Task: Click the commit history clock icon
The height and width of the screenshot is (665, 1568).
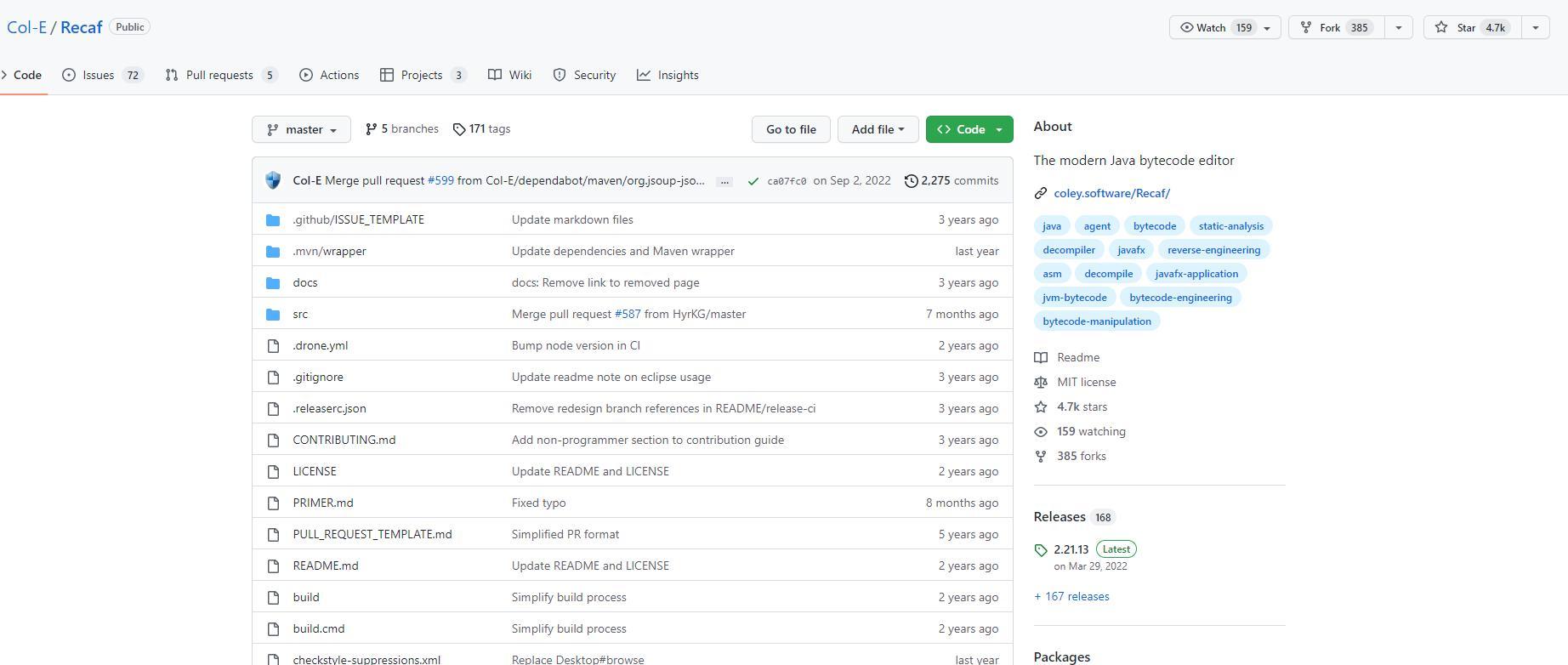Action: pos(911,181)
